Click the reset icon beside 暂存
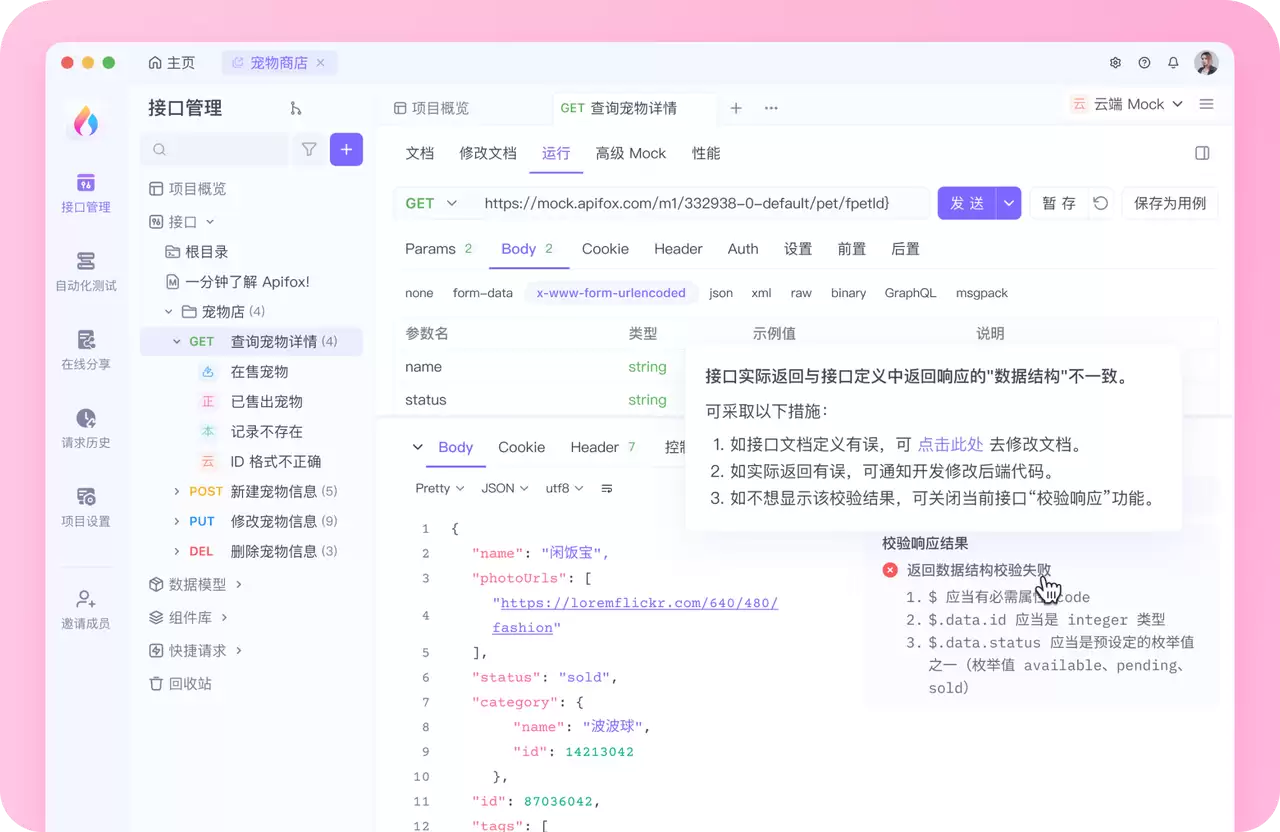 [x=1101, y=203]
